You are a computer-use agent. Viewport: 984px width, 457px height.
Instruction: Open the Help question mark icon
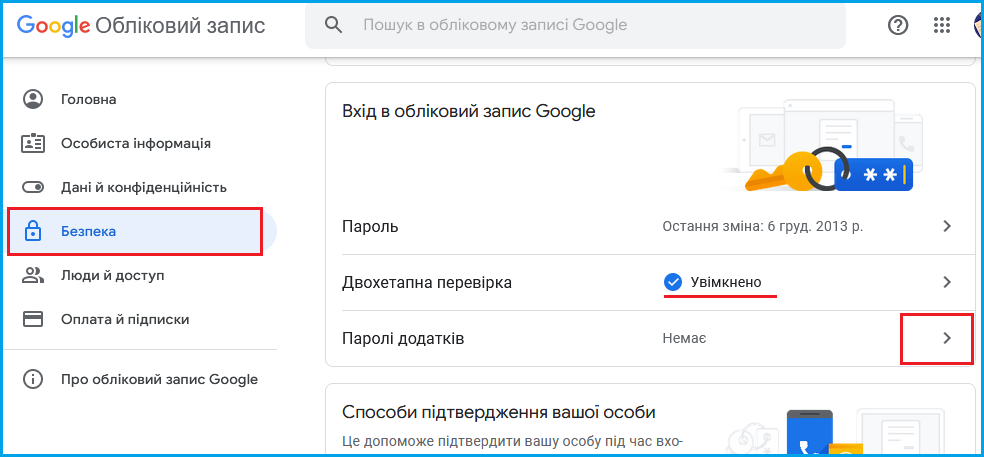[898, 26]
